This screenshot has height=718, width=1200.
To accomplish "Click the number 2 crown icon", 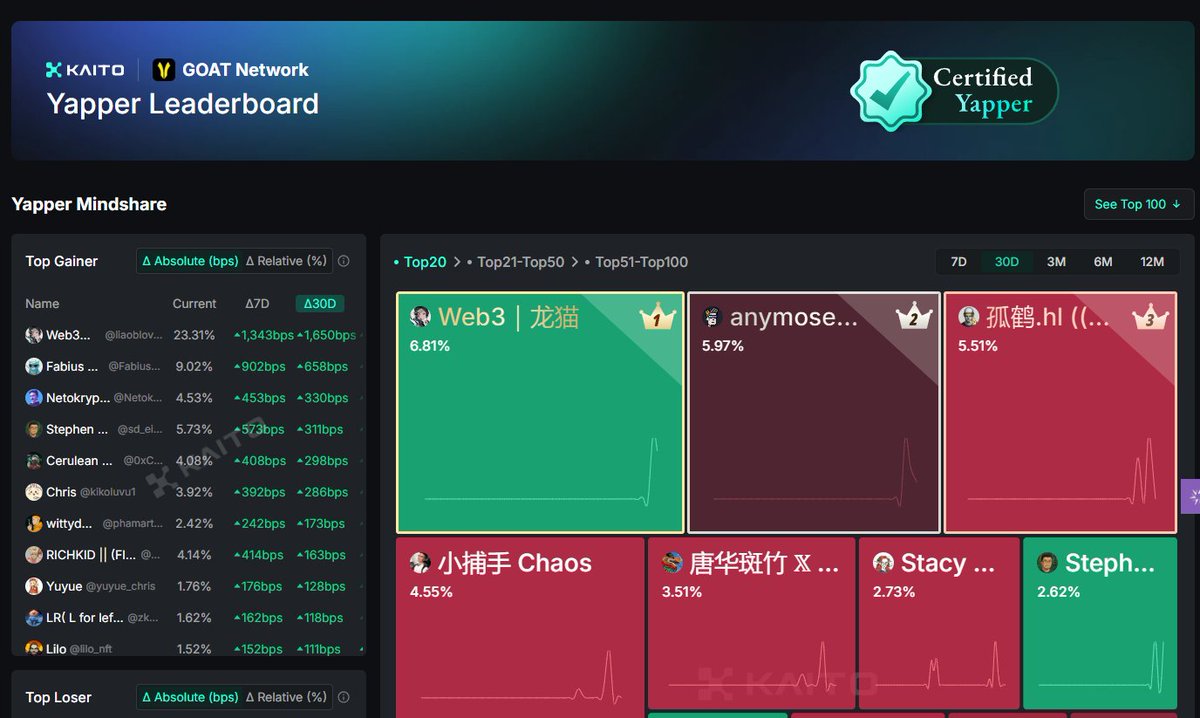I will coord(914,318).
